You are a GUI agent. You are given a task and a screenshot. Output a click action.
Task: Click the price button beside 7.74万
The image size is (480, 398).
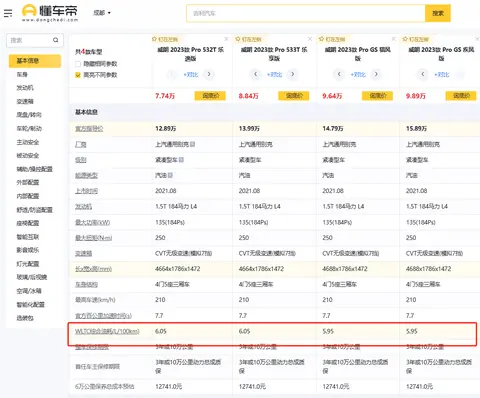(x=210, y=96)
